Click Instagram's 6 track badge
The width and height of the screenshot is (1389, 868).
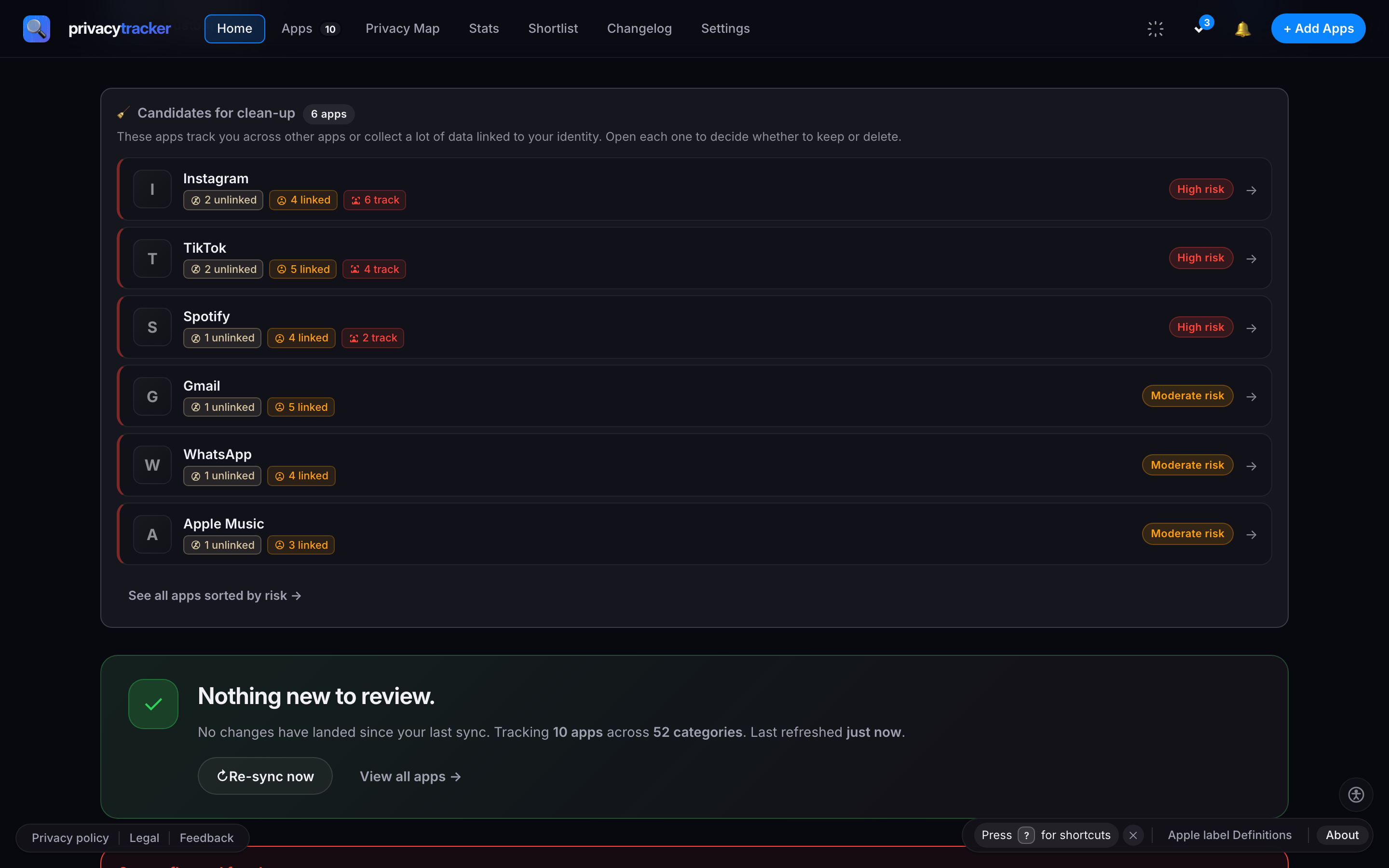click(375, 200)
